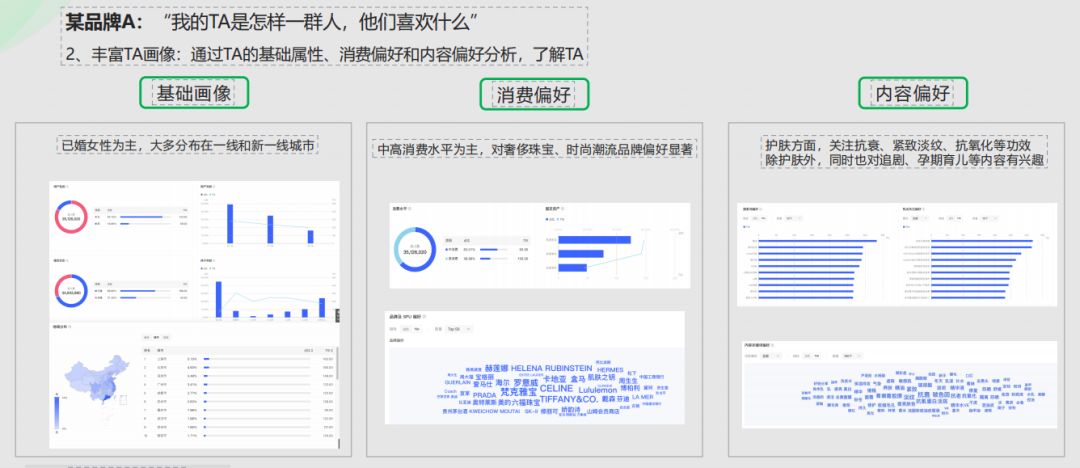Screen dimensions: 1080x468
Task: Click the mostly blue marital status donut chart
Action: (x=72, y=291)
